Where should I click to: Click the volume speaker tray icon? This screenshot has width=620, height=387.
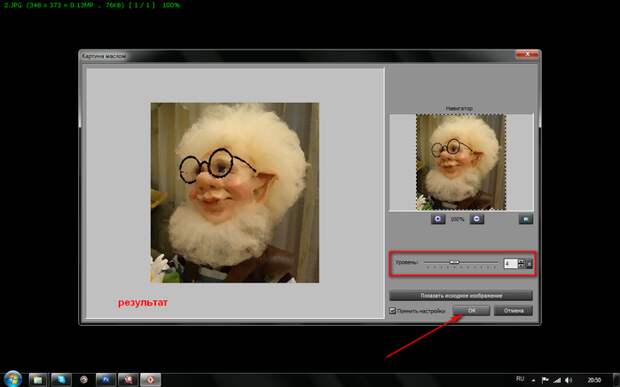pyautogui.click(x=568, y=380)
